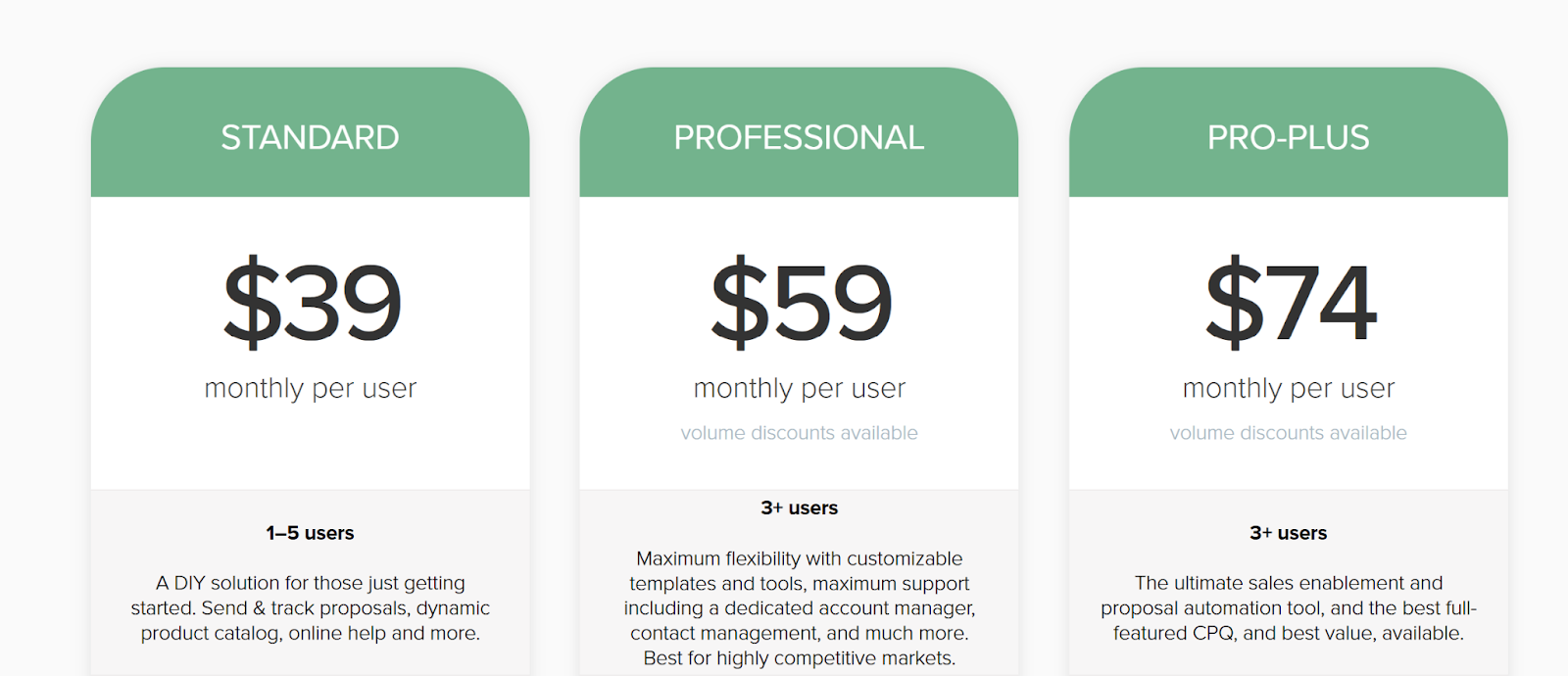Viewport: 1568px width, 676px height.
Task: Click the "Best for highly competitive markets" sentence
Action: click(x=799, y=658)
